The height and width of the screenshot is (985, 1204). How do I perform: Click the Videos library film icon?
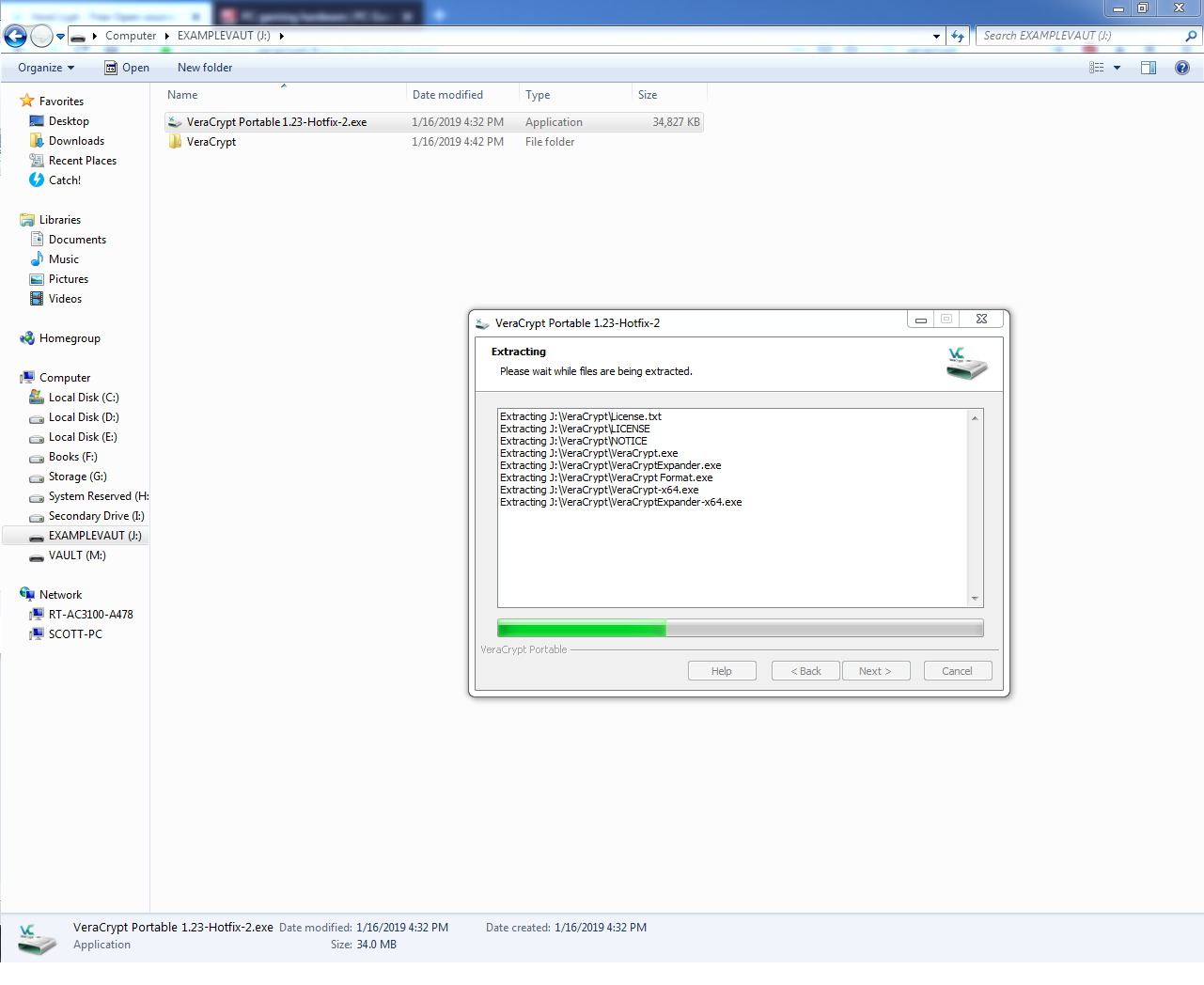click(37, 299)
